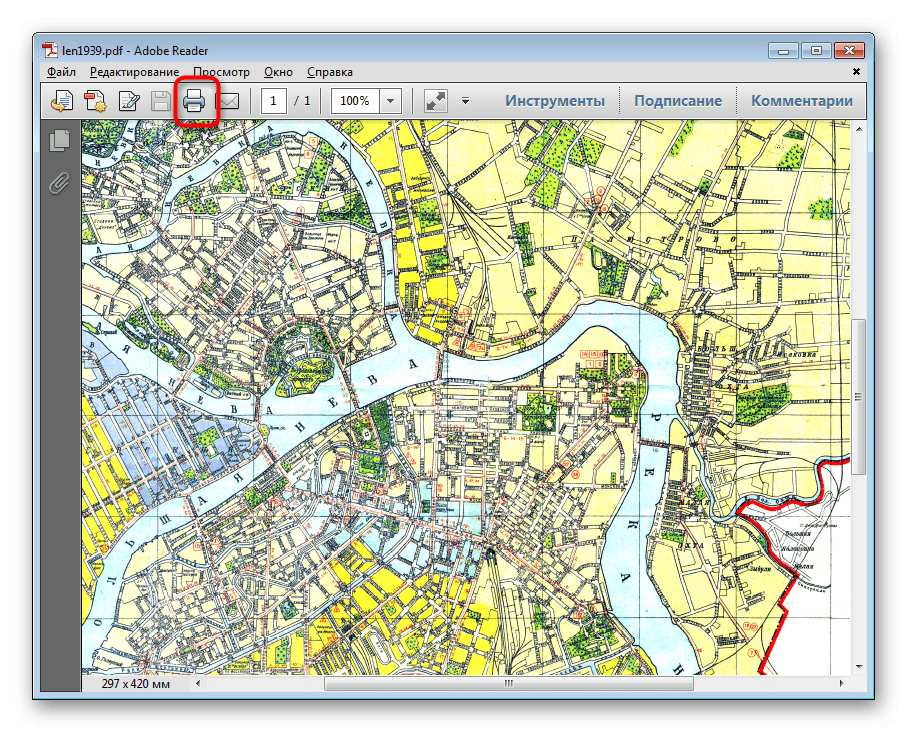Viewport: 907px width, 732px height.
Task: Open the Редактирование menu
Action: click(134, 72)
